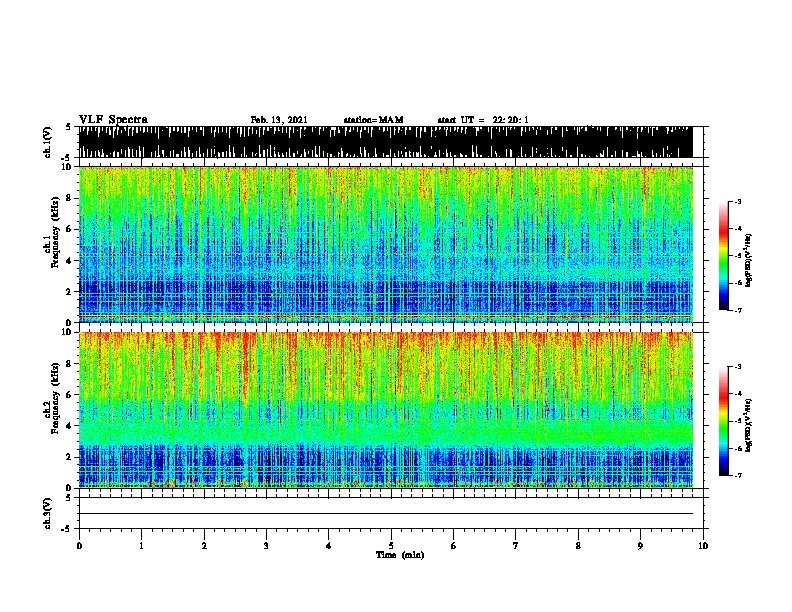Click the "8" kHz tick of ch.1 spectrogram
This screenshot has width=792, height=612.
70,198
